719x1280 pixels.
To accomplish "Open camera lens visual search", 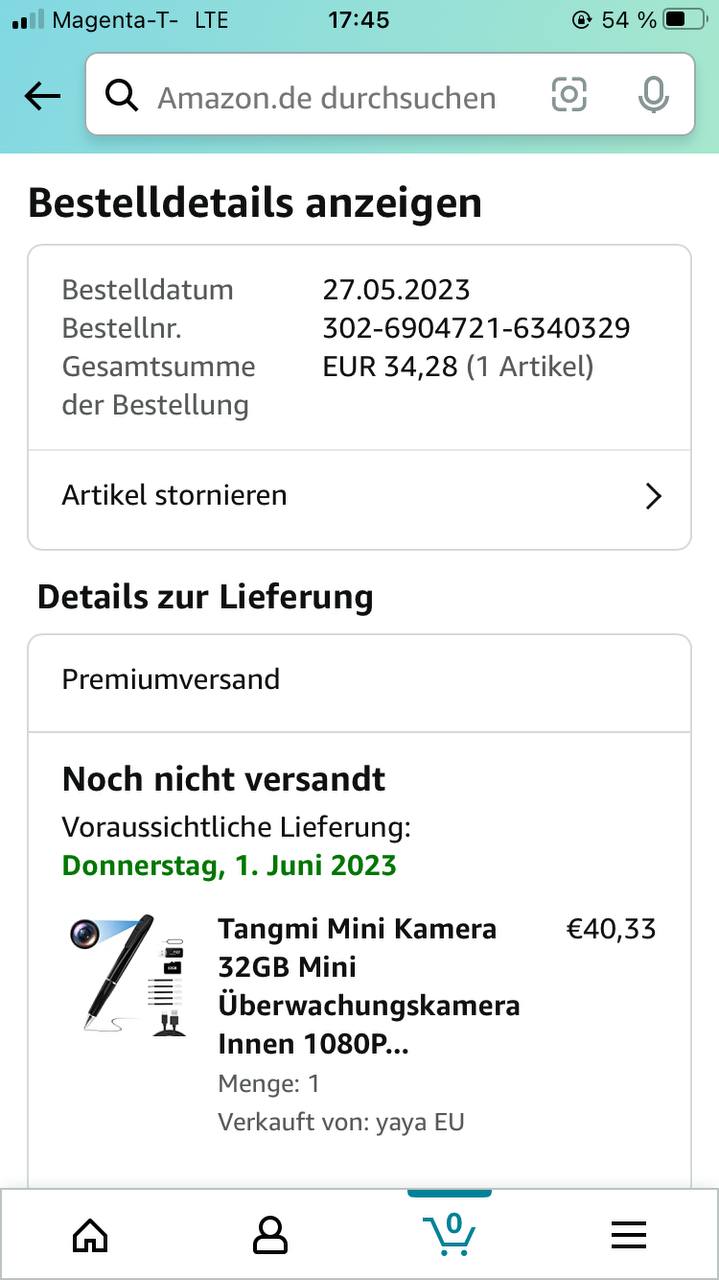I will [569, 96].
